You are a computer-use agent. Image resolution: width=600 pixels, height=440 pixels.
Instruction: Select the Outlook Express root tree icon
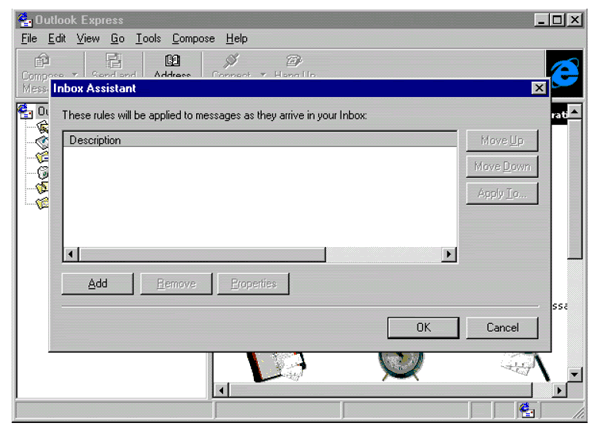(25, 111)
